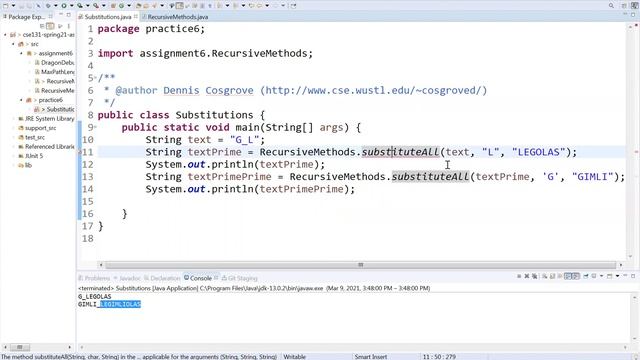
Task: Click the New file toolbar icon
Action: [x=5, y=6]
